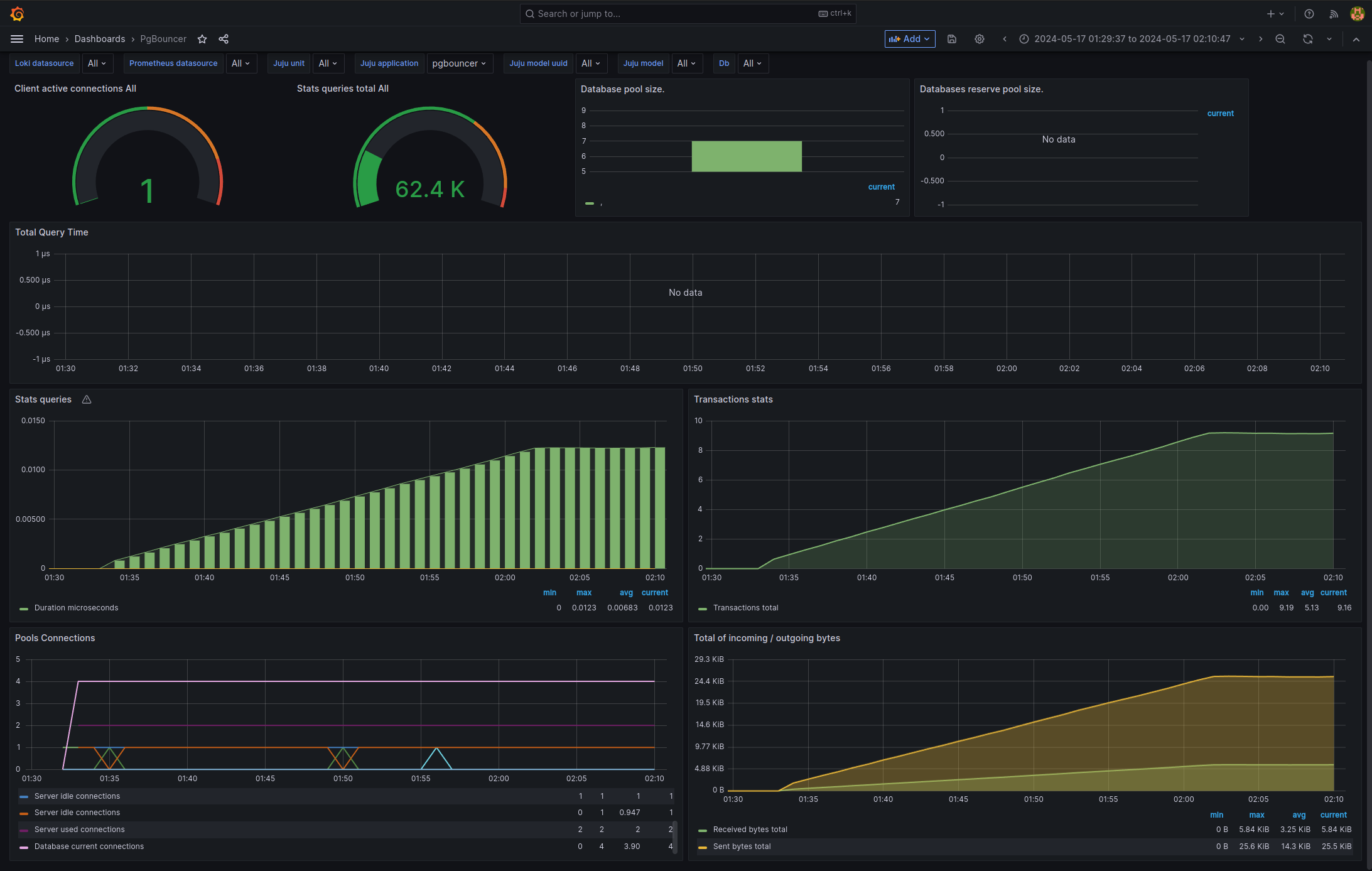Viewport: 1372px width, 871px height.
Task: Toggle Sent bytes total series
Action: click(x=742, y=847)
